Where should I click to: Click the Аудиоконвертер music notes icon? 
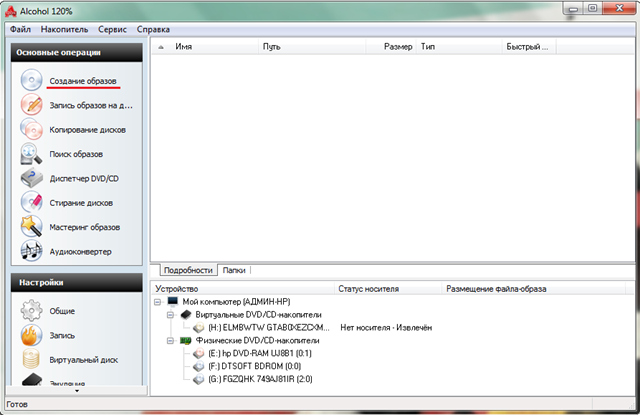(x=31, y=251)
